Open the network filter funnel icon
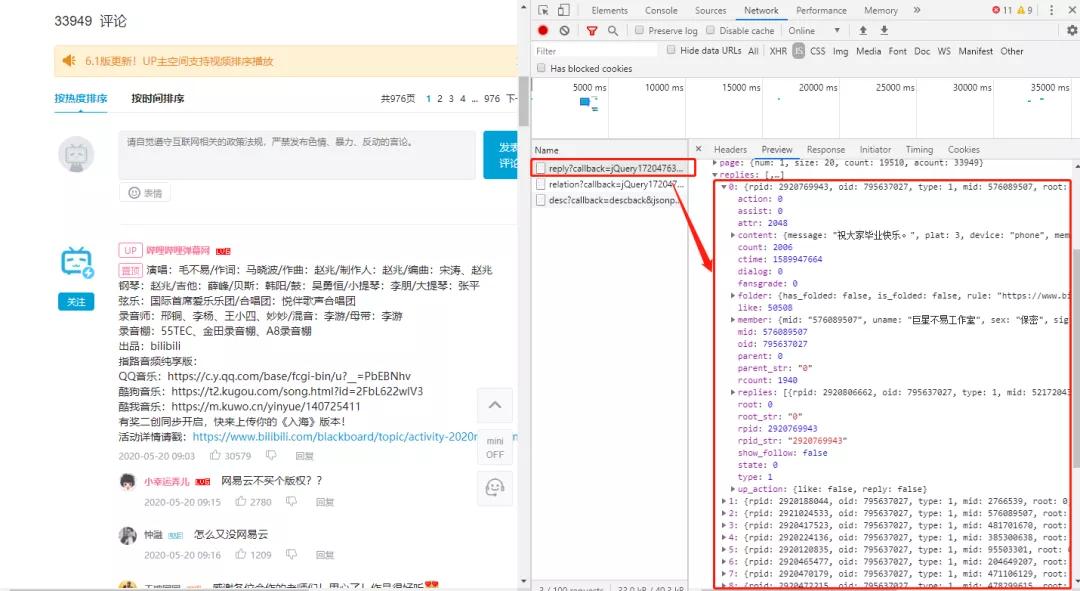Viewport: 1080px width, 591px height. pos(591,31)
